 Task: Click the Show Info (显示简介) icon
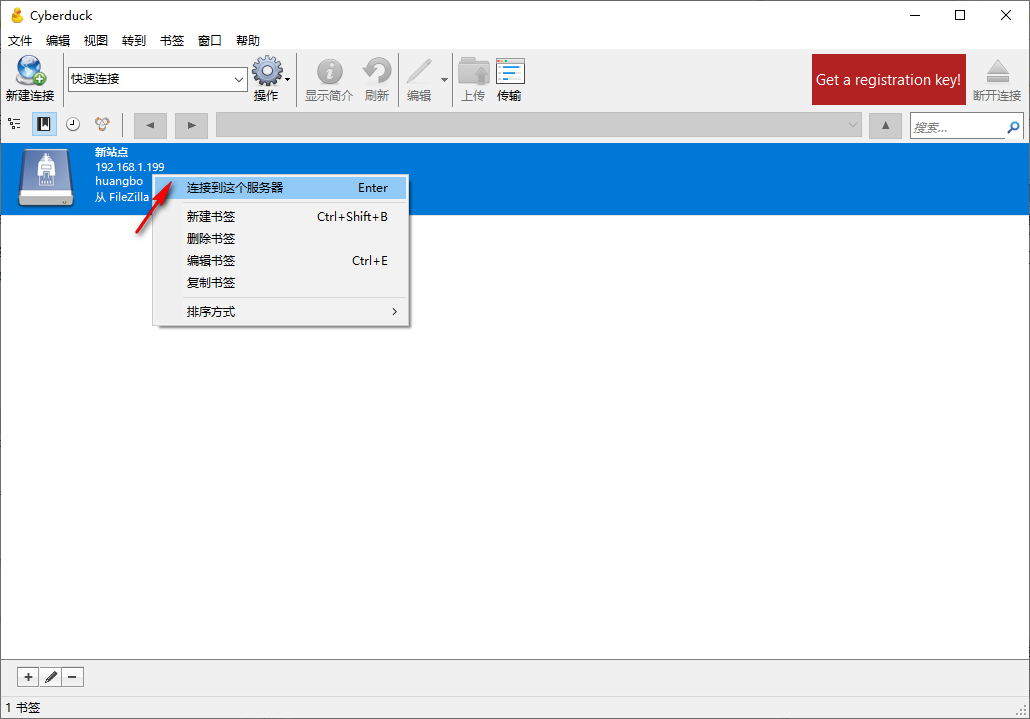click(x=329, y=72)
